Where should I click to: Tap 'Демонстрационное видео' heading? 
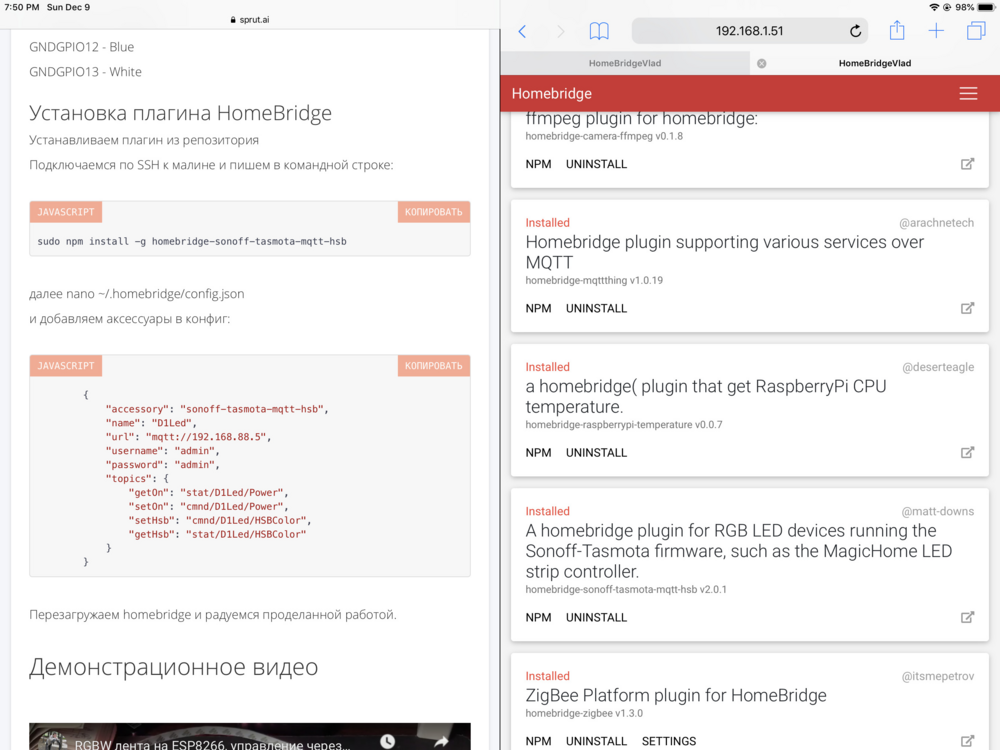click(173, 667)
